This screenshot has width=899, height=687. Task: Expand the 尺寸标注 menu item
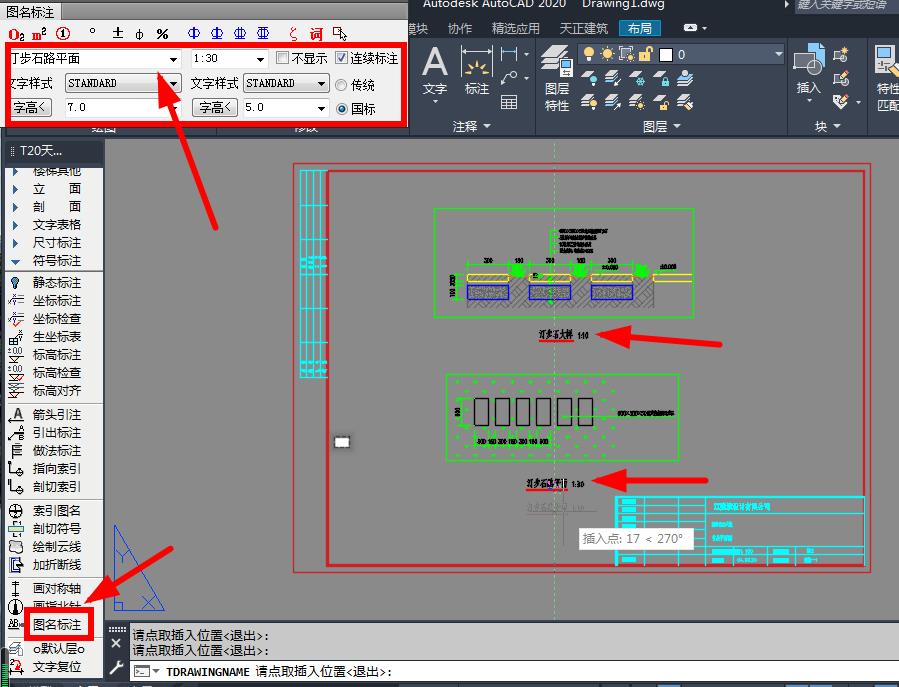point(56,243)
